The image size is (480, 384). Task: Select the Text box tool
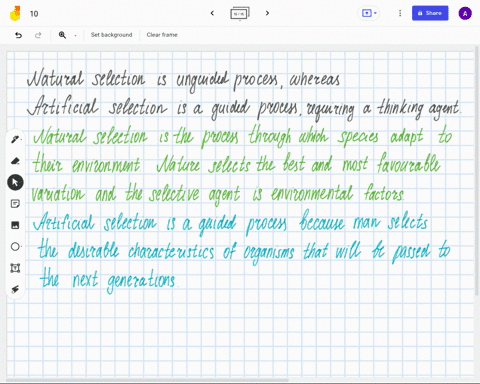click(15, 268)
